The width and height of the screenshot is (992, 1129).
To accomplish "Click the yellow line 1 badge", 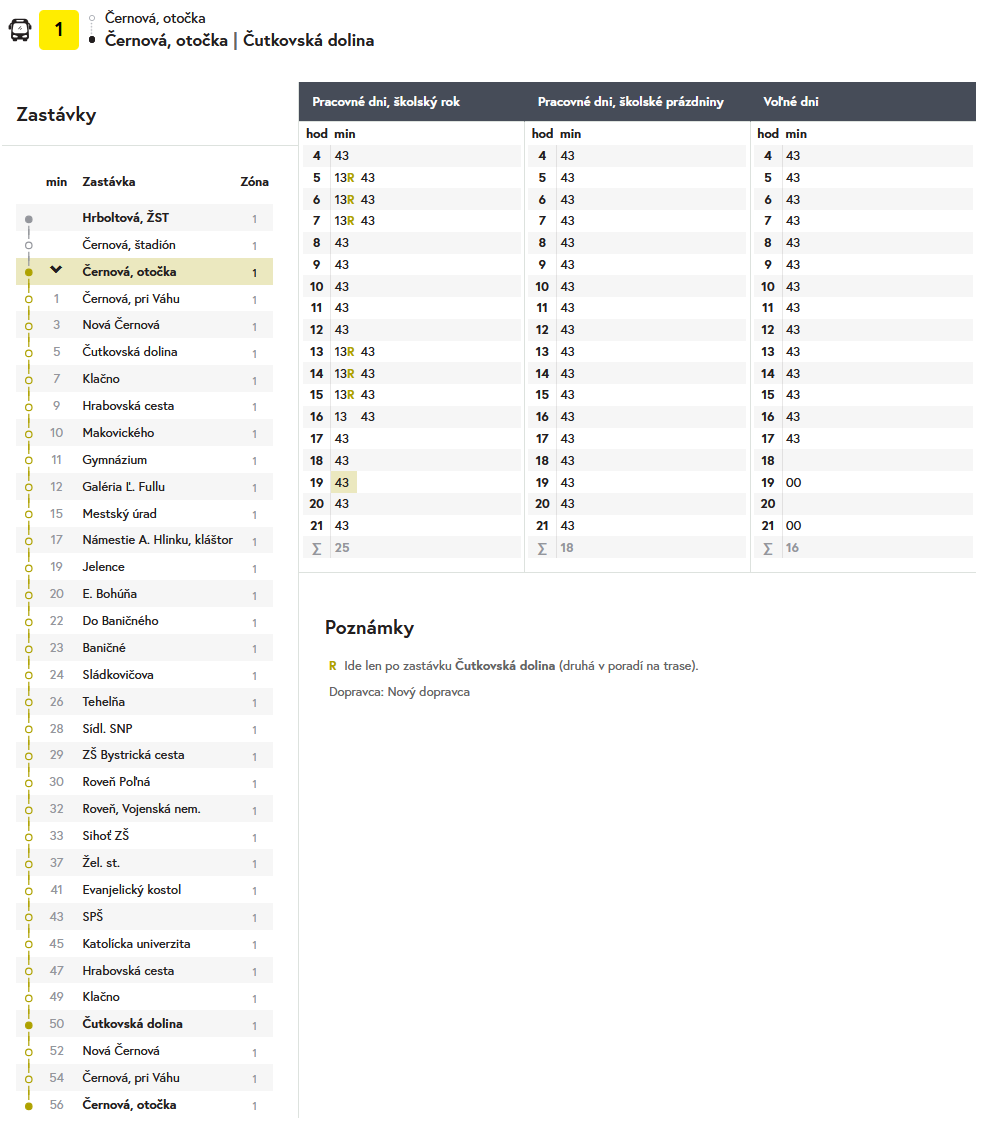I will point(59,30).
